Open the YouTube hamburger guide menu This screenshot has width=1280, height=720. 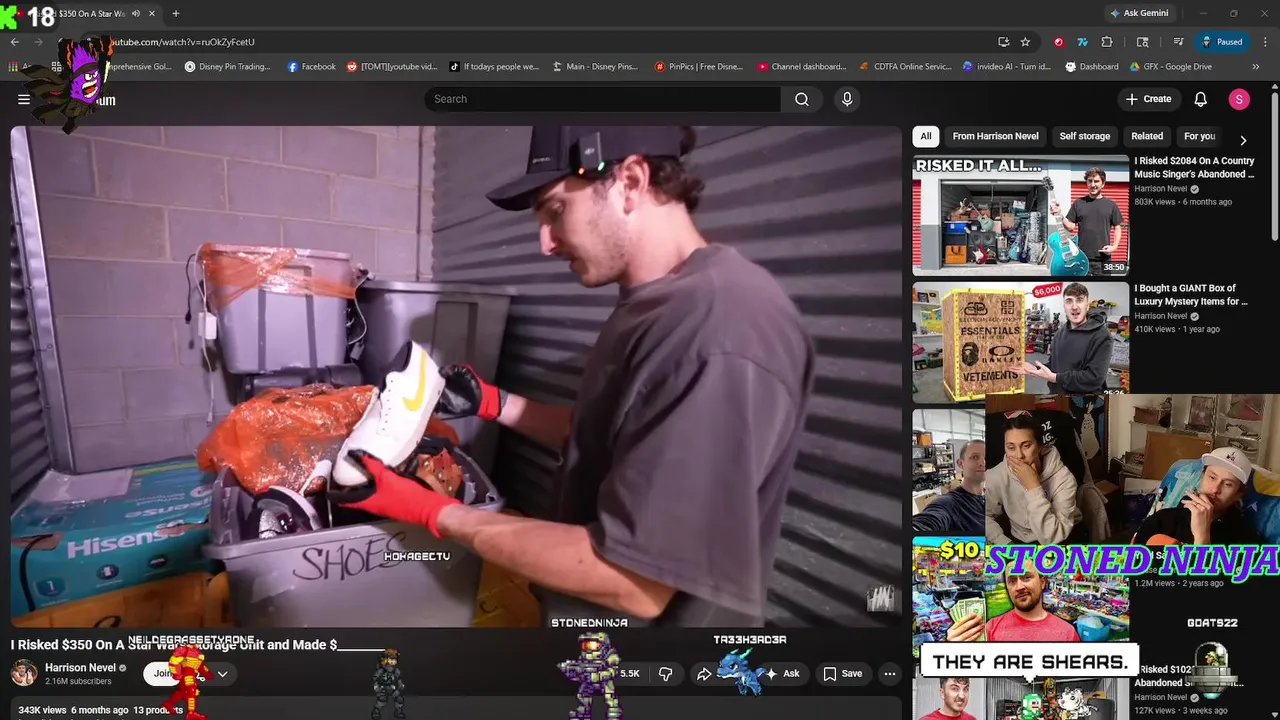click(24, 99)
